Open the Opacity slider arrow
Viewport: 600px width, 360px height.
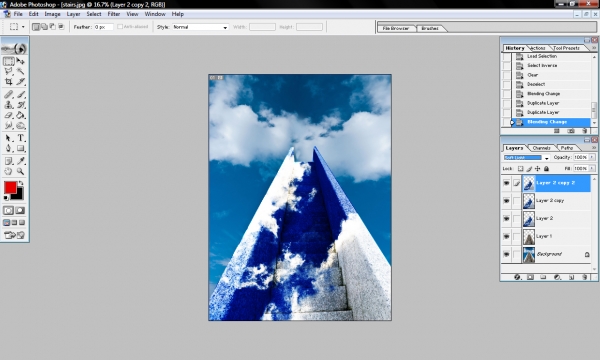coord(592,157)
